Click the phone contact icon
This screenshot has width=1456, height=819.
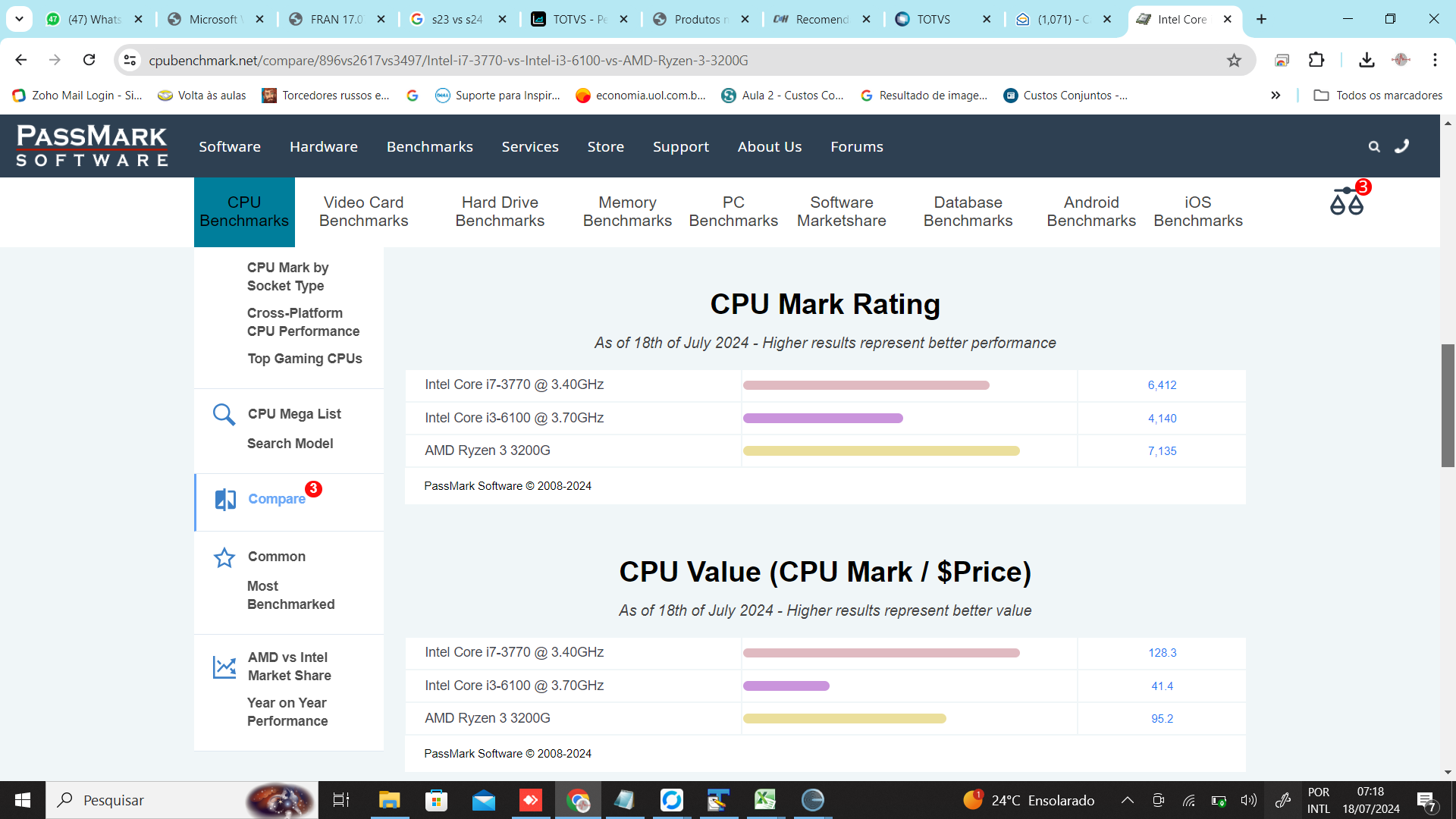click(1402, 146)
